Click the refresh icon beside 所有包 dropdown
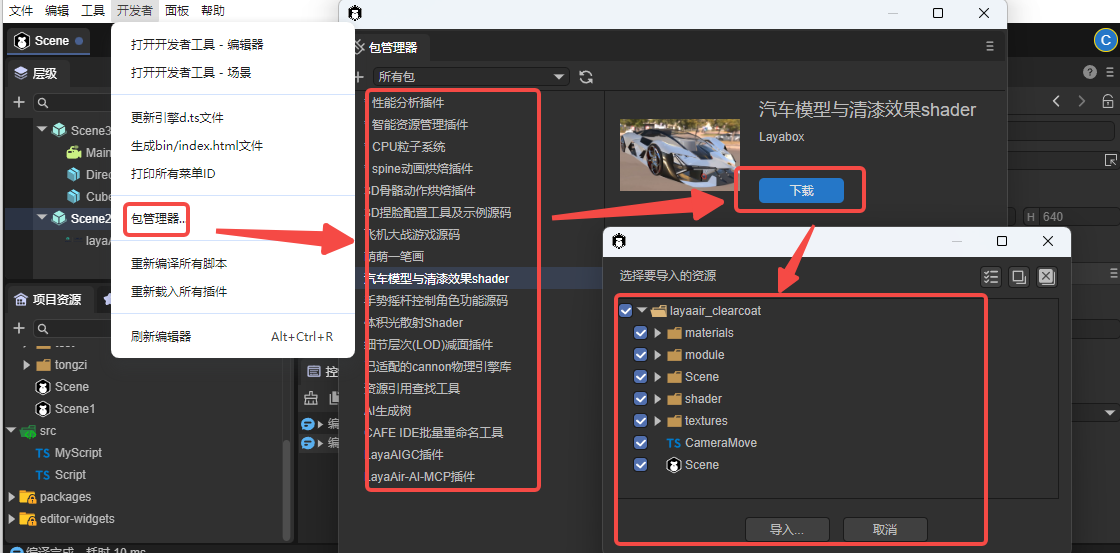 click(586, 77)
